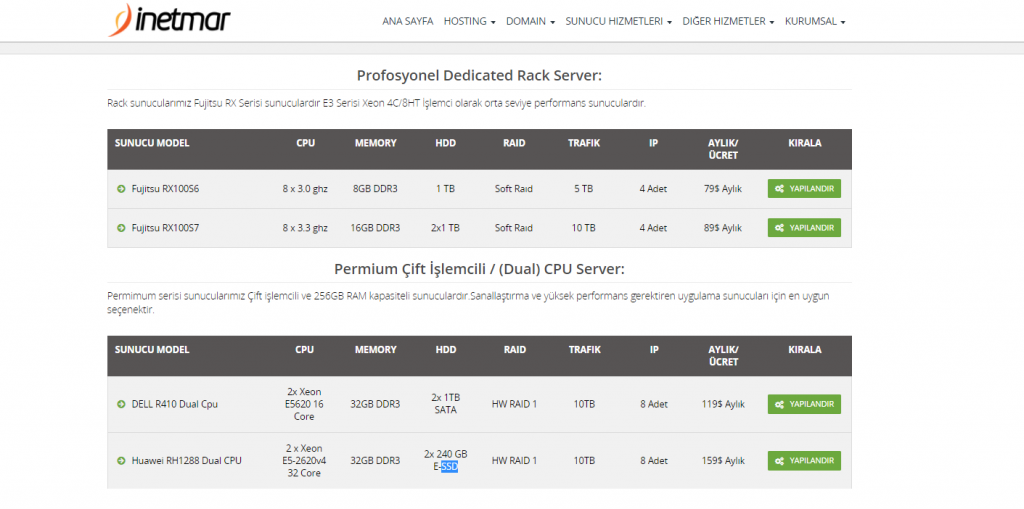The width and height of the screenshot is (1024, 509).
Task: Configure the Fujitsu RX100S6 server with YAPILANDIR
Action: pos(804,189)
